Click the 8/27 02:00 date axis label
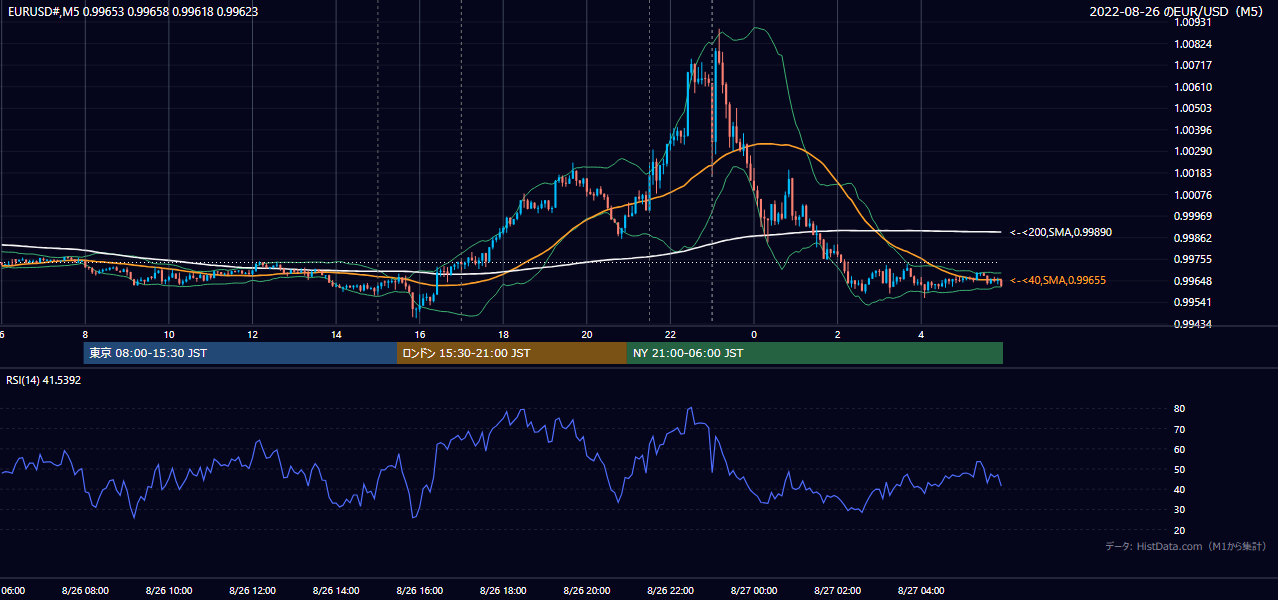This screenshot has width=1278, height=600. 838,591
